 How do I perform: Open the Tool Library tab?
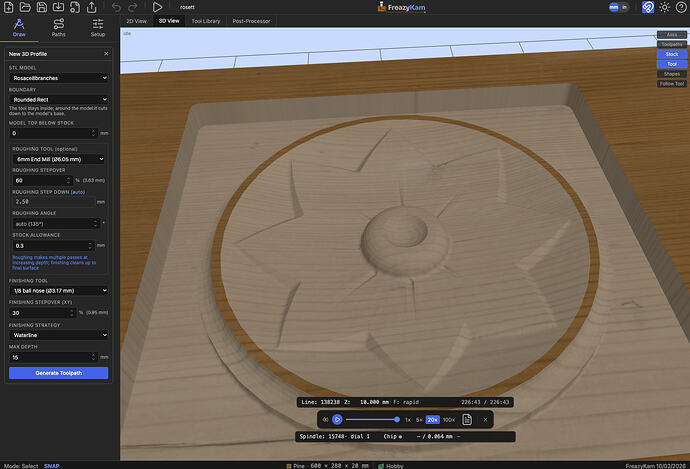coord(206,21)
